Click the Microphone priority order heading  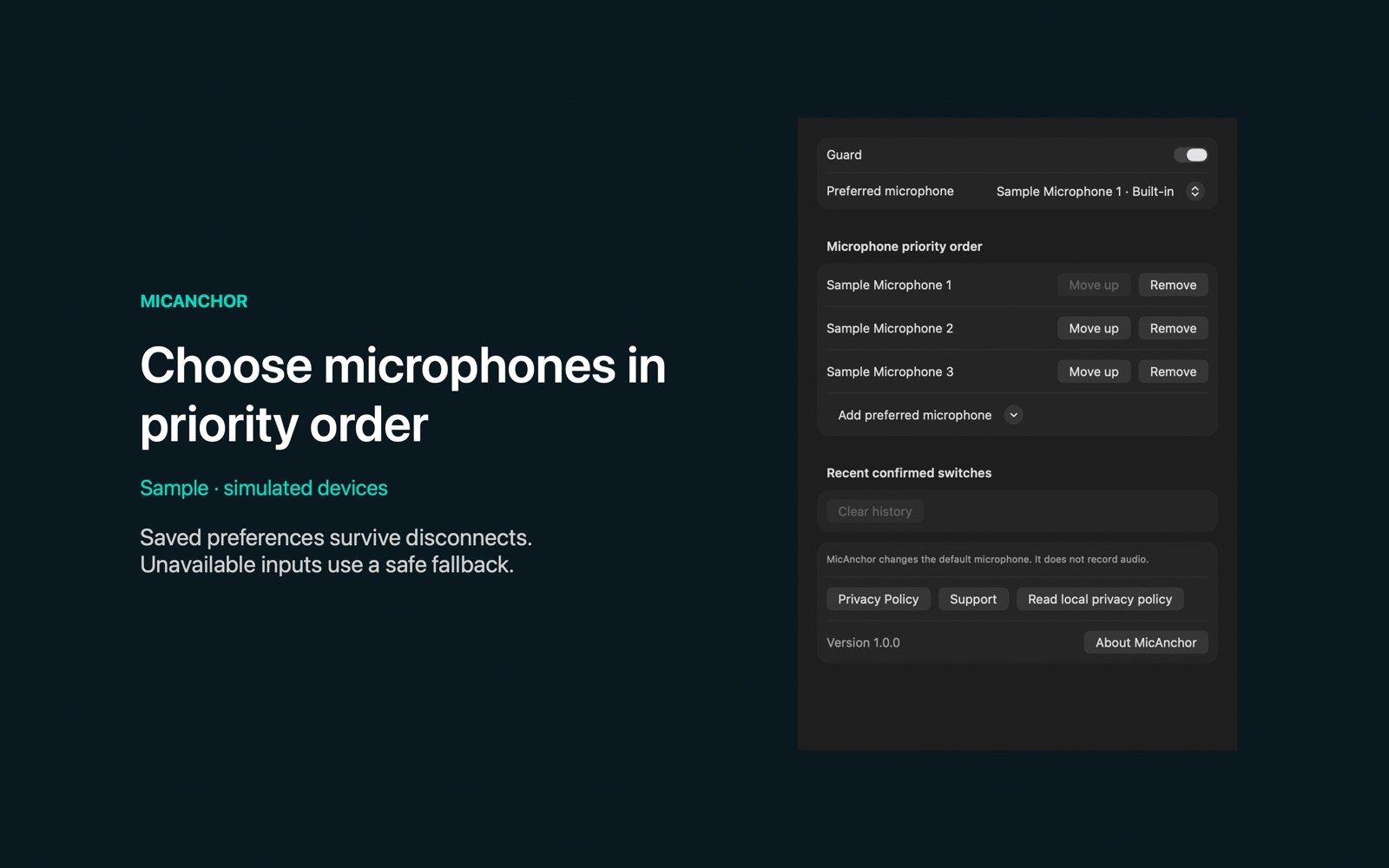[905, 247]
